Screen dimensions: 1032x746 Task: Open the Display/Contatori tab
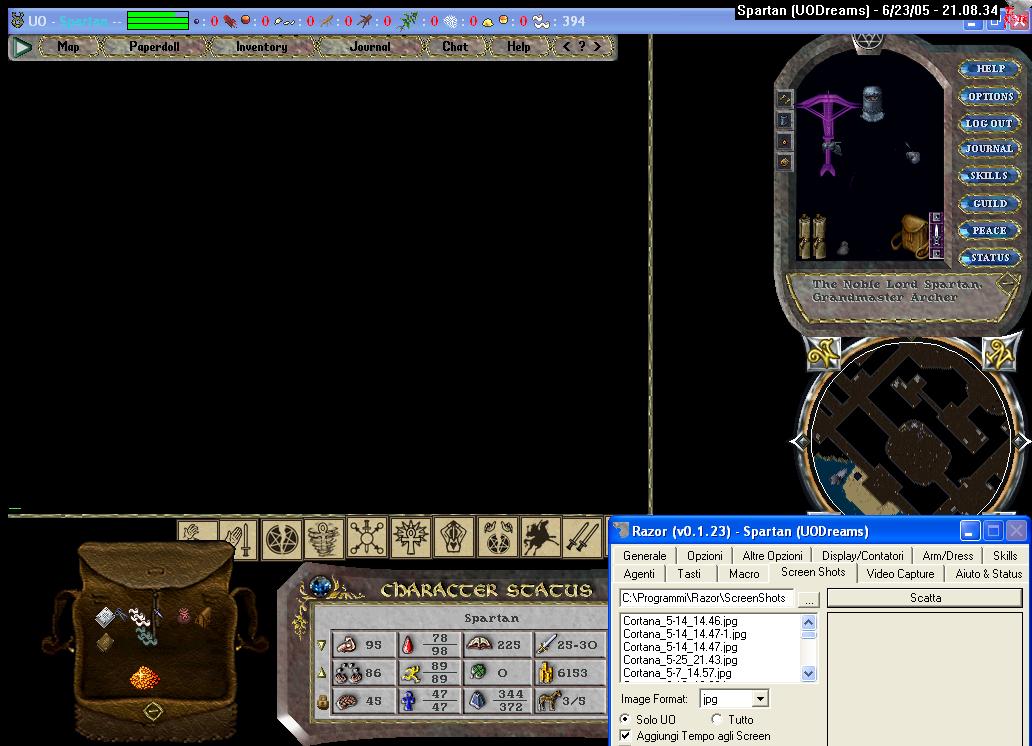click(x=862, y=556)
